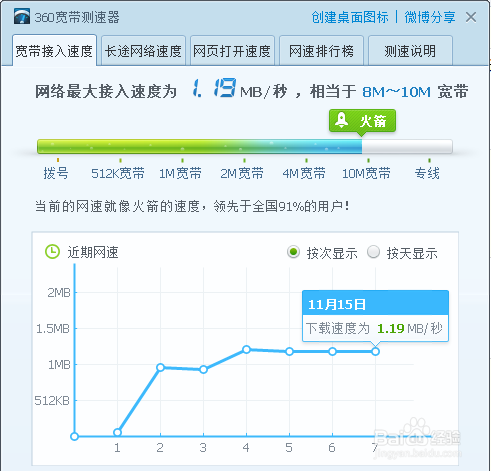Click the 1MB axis label
Viewport: 491px width, 471px height.
point(59,365)
